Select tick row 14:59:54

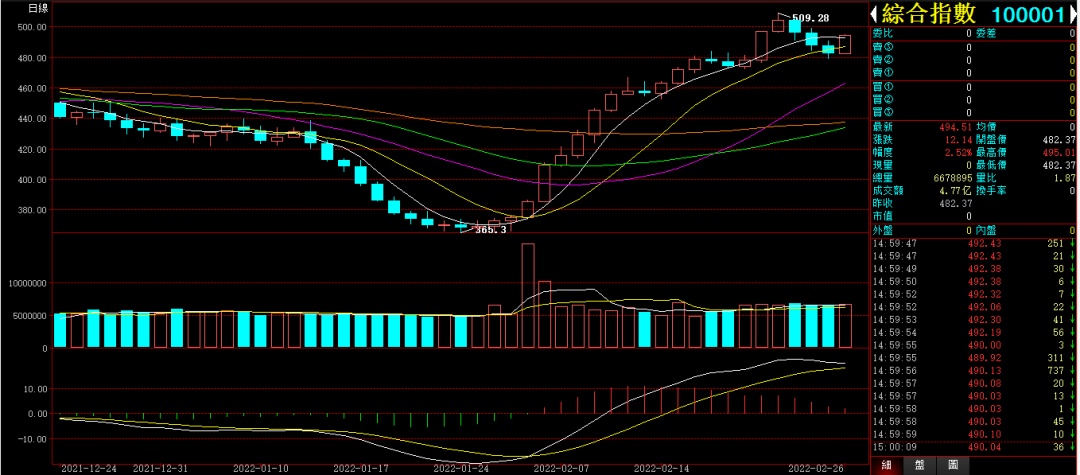click(974, 332)
